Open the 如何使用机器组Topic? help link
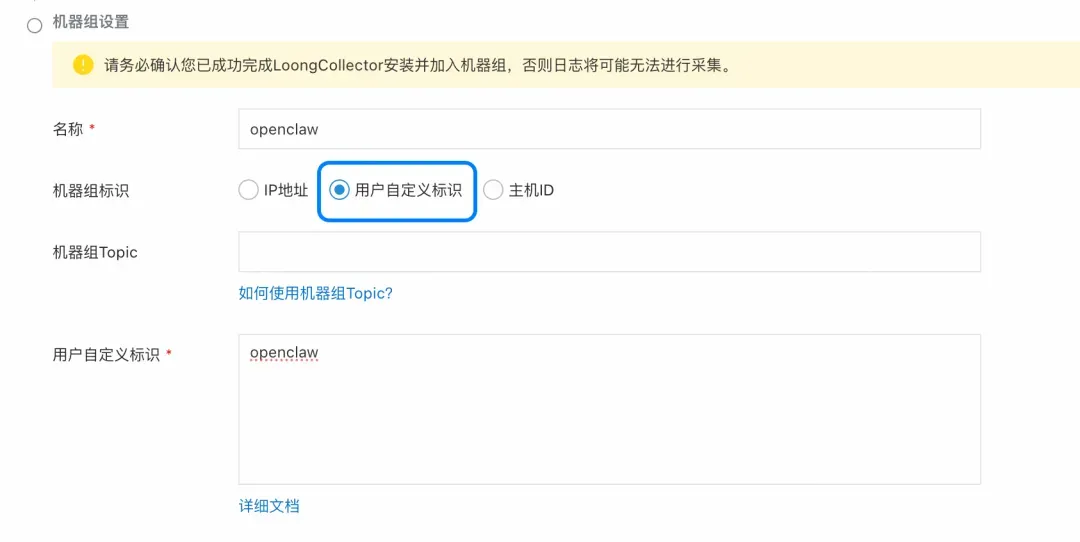 (315, 293)
